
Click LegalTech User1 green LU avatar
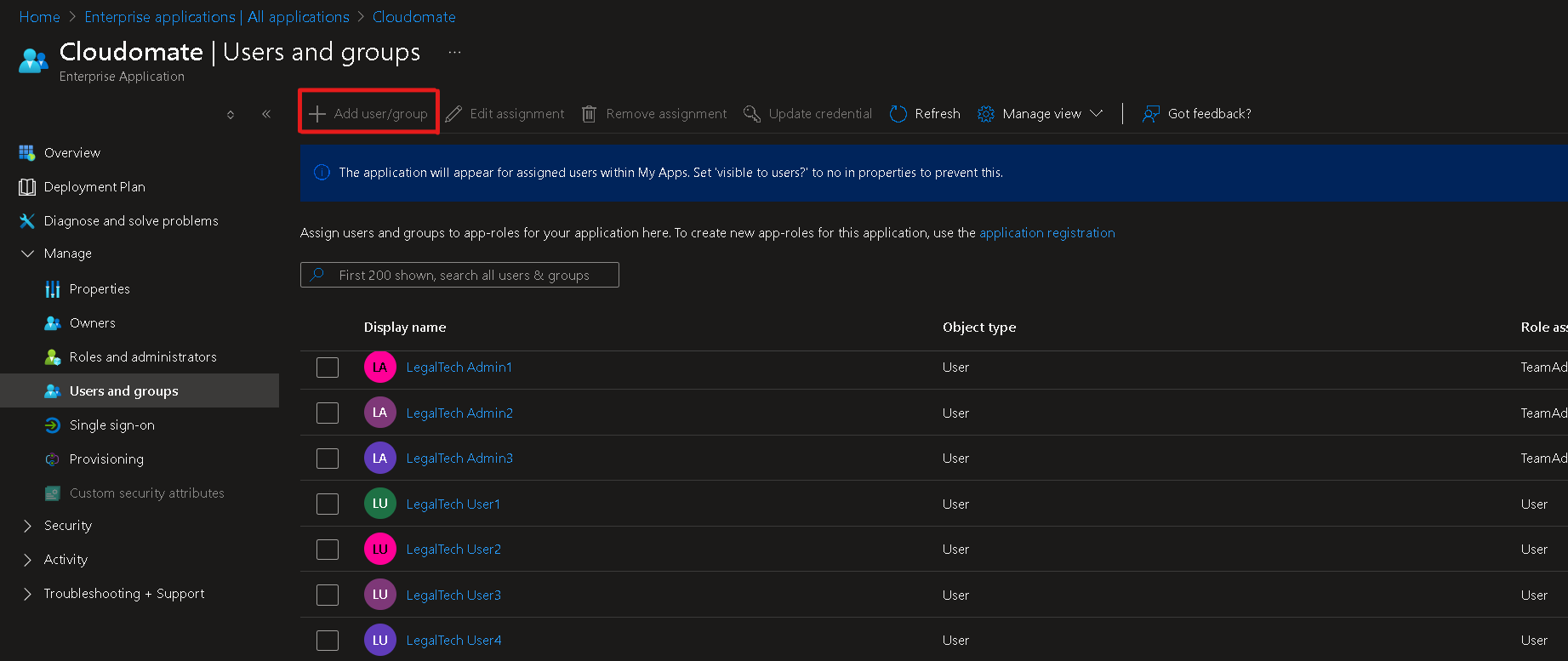[x=380, y=504]
